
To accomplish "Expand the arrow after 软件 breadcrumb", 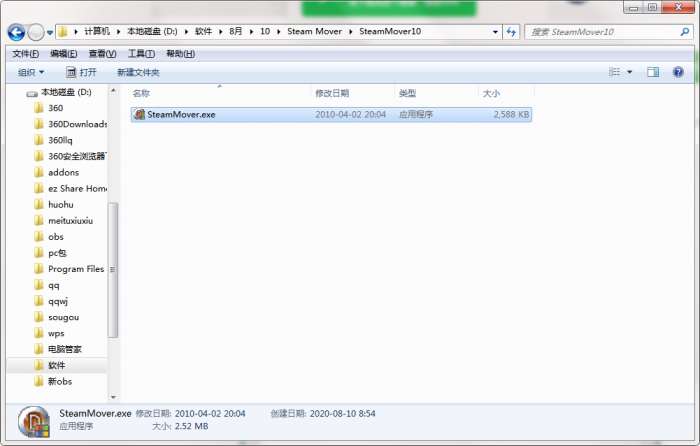I will [221, 32].
